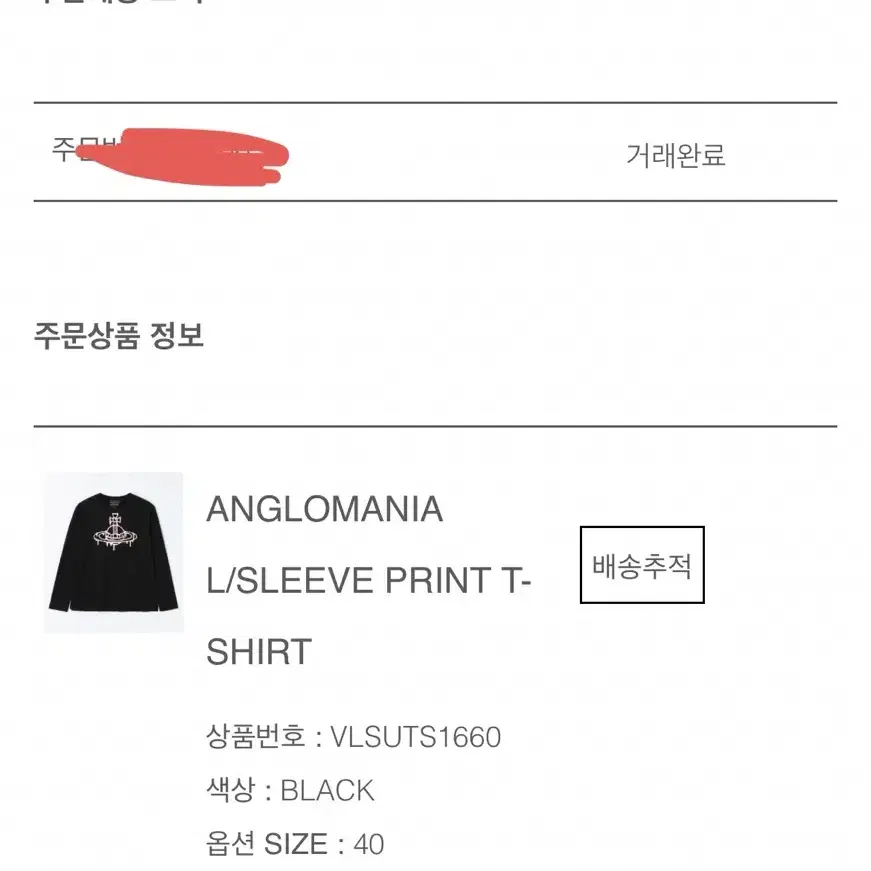Click the 옵션 SIZE label
Viewport: 871px width, 871px height.
(x=267, y=844)
